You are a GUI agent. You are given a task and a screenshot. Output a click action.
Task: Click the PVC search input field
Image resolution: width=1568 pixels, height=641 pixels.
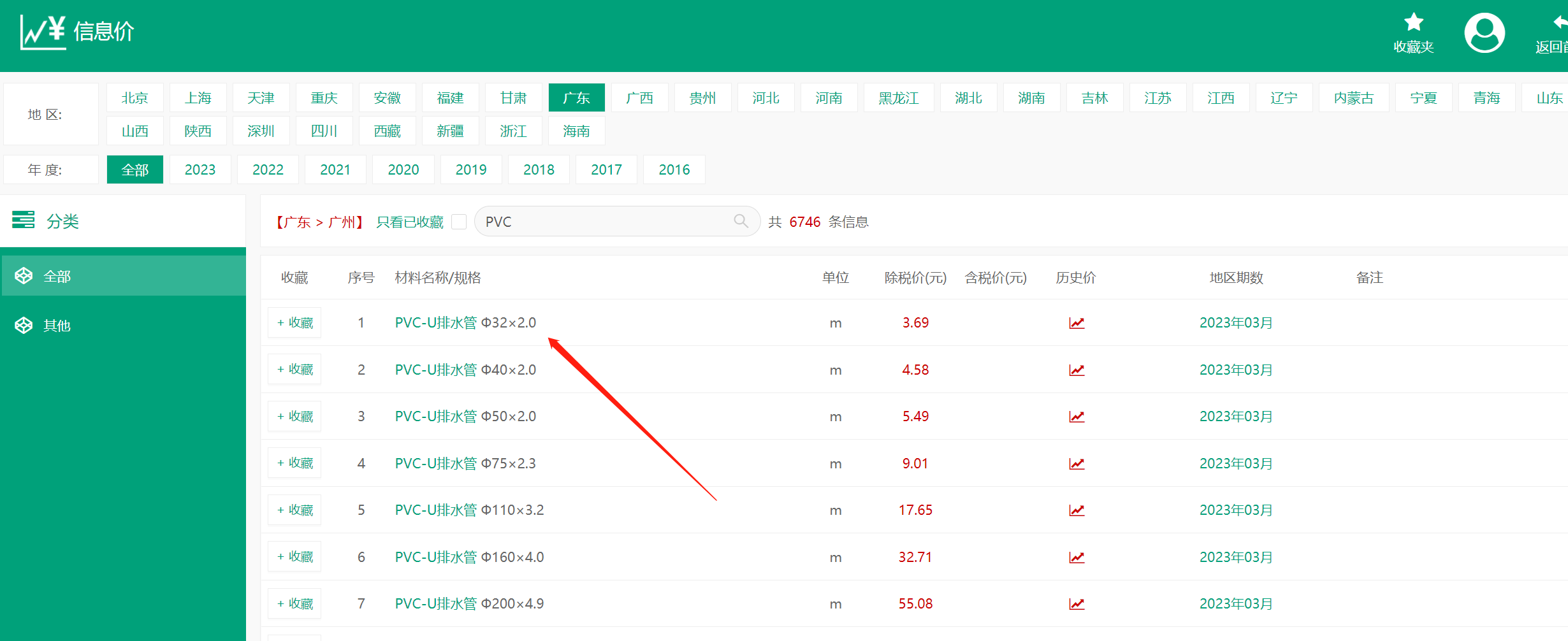617,221
